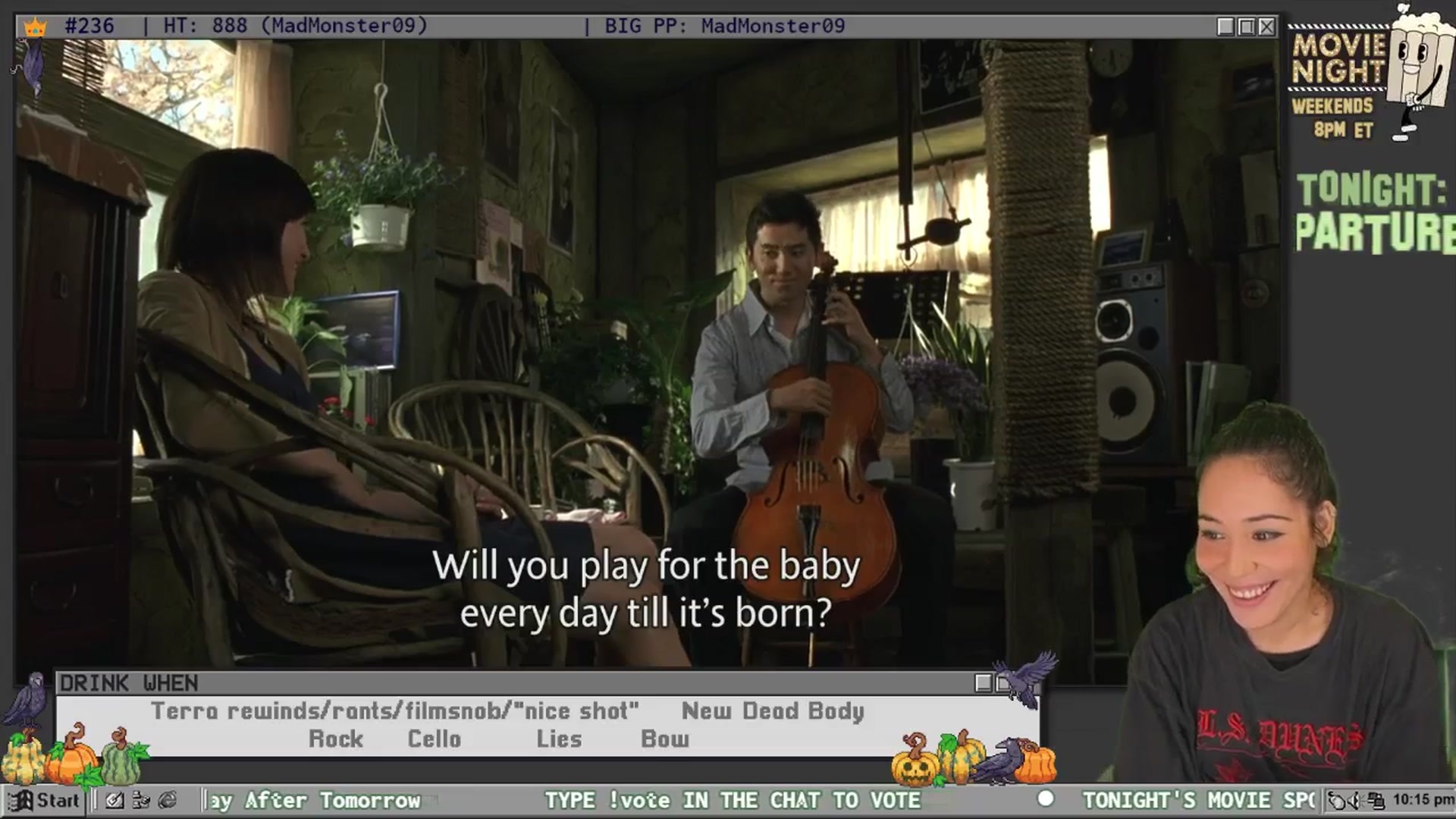Click the "Bow" drink rule

tap(665, 739)
